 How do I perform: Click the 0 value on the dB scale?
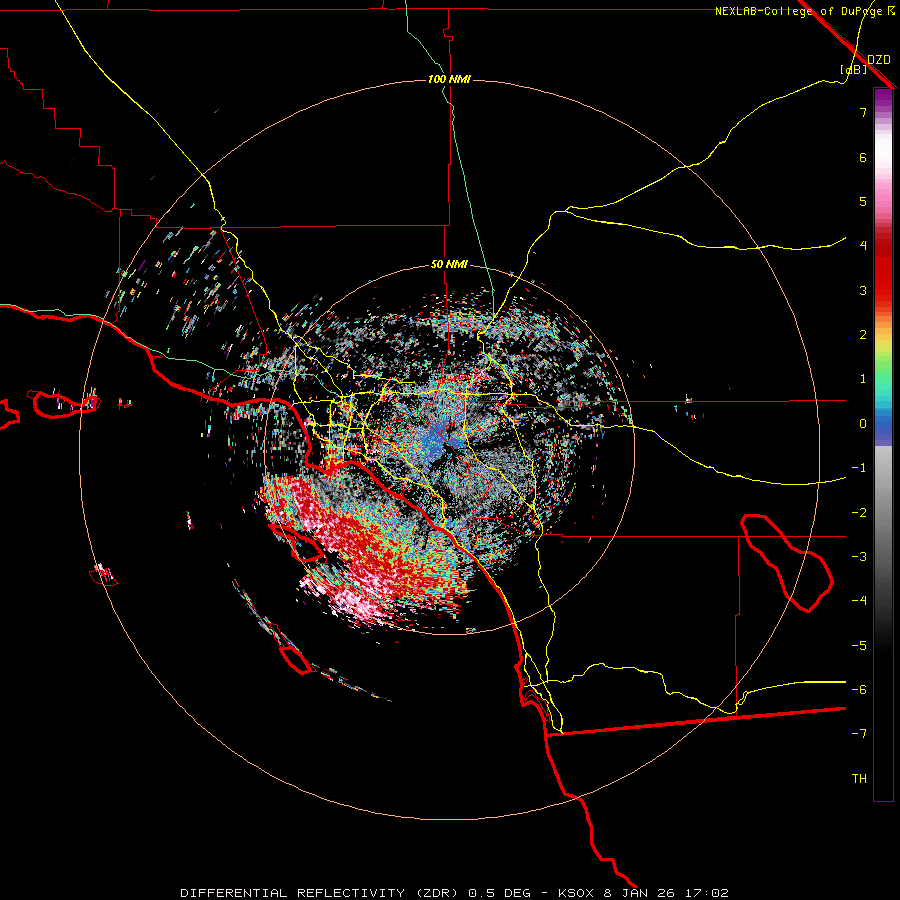[863, 424]
